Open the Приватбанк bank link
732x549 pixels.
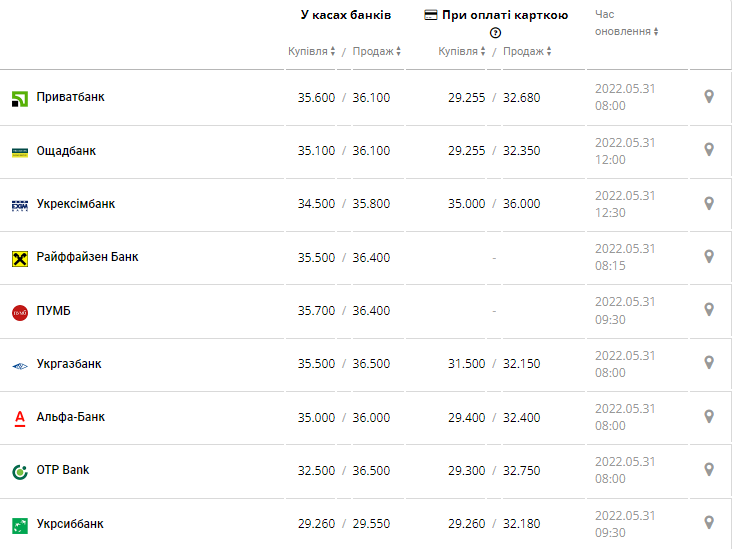tap(70, 97)
